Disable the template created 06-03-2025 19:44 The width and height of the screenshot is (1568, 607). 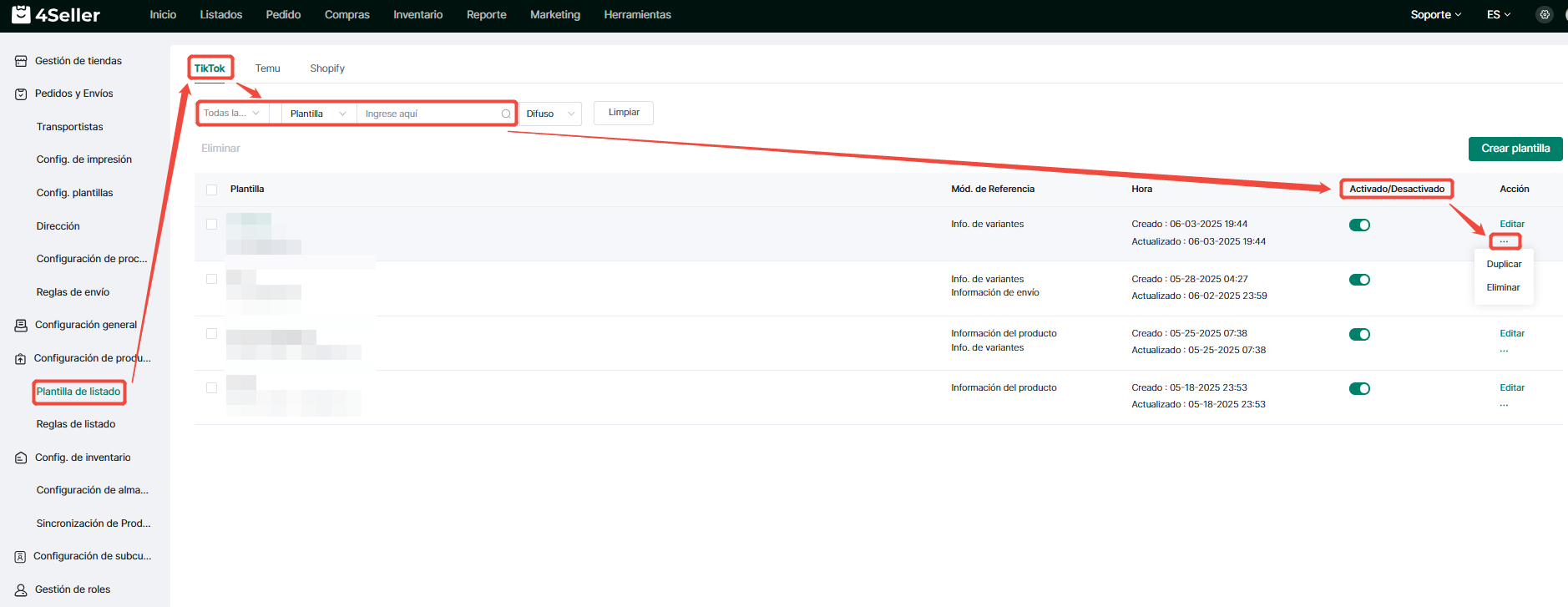(1359, 225)
